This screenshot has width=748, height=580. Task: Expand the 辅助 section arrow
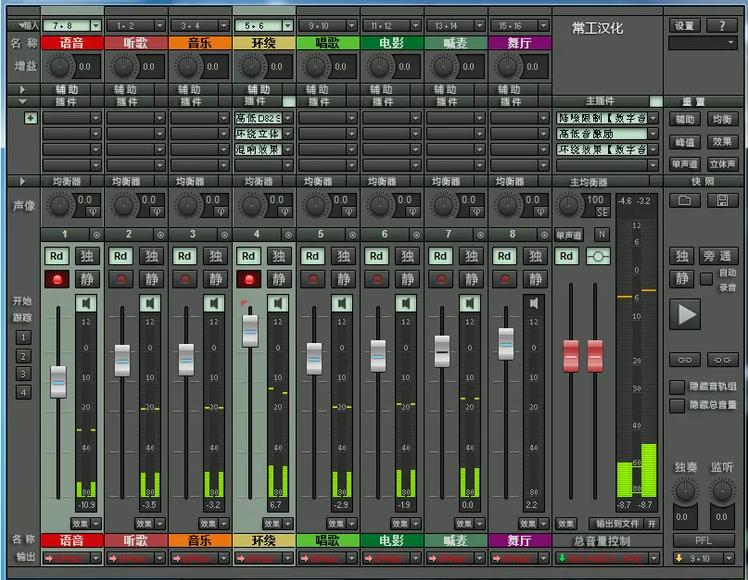point(22,89)
